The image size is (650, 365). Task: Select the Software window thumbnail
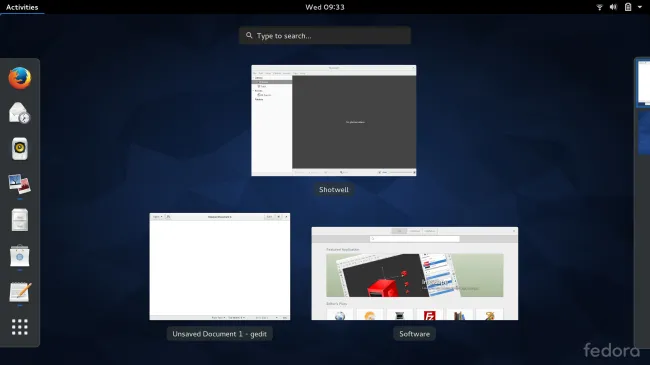coord(415,273)
